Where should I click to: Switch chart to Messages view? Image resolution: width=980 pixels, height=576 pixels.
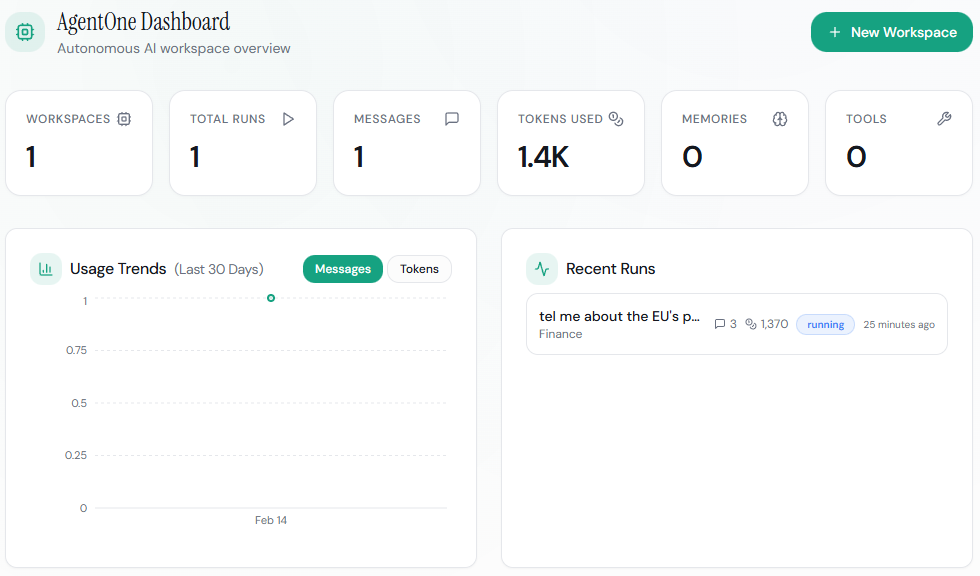342,269
